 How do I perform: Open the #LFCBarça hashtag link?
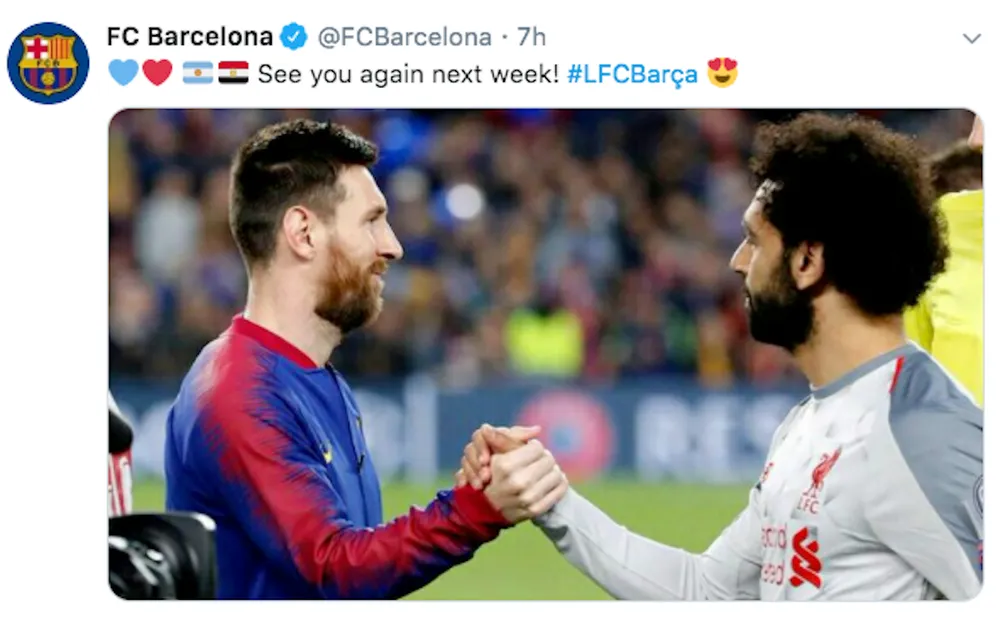click(x=632, y=75)
